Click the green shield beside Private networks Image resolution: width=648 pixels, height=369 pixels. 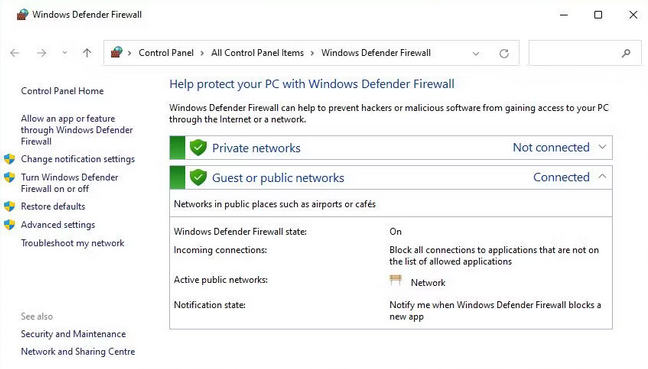pos(198,148)
